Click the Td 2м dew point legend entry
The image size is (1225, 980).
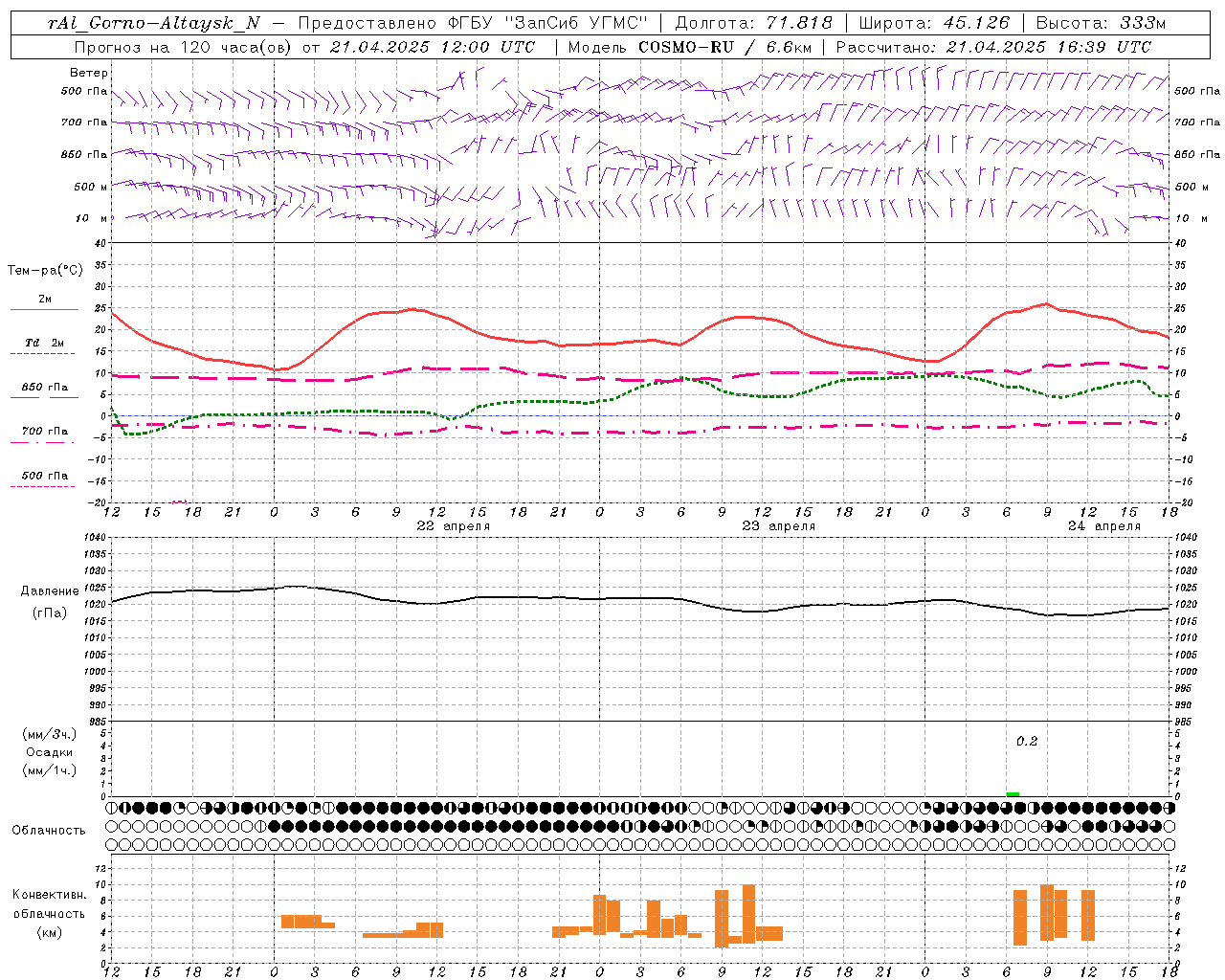click(45, 343)
